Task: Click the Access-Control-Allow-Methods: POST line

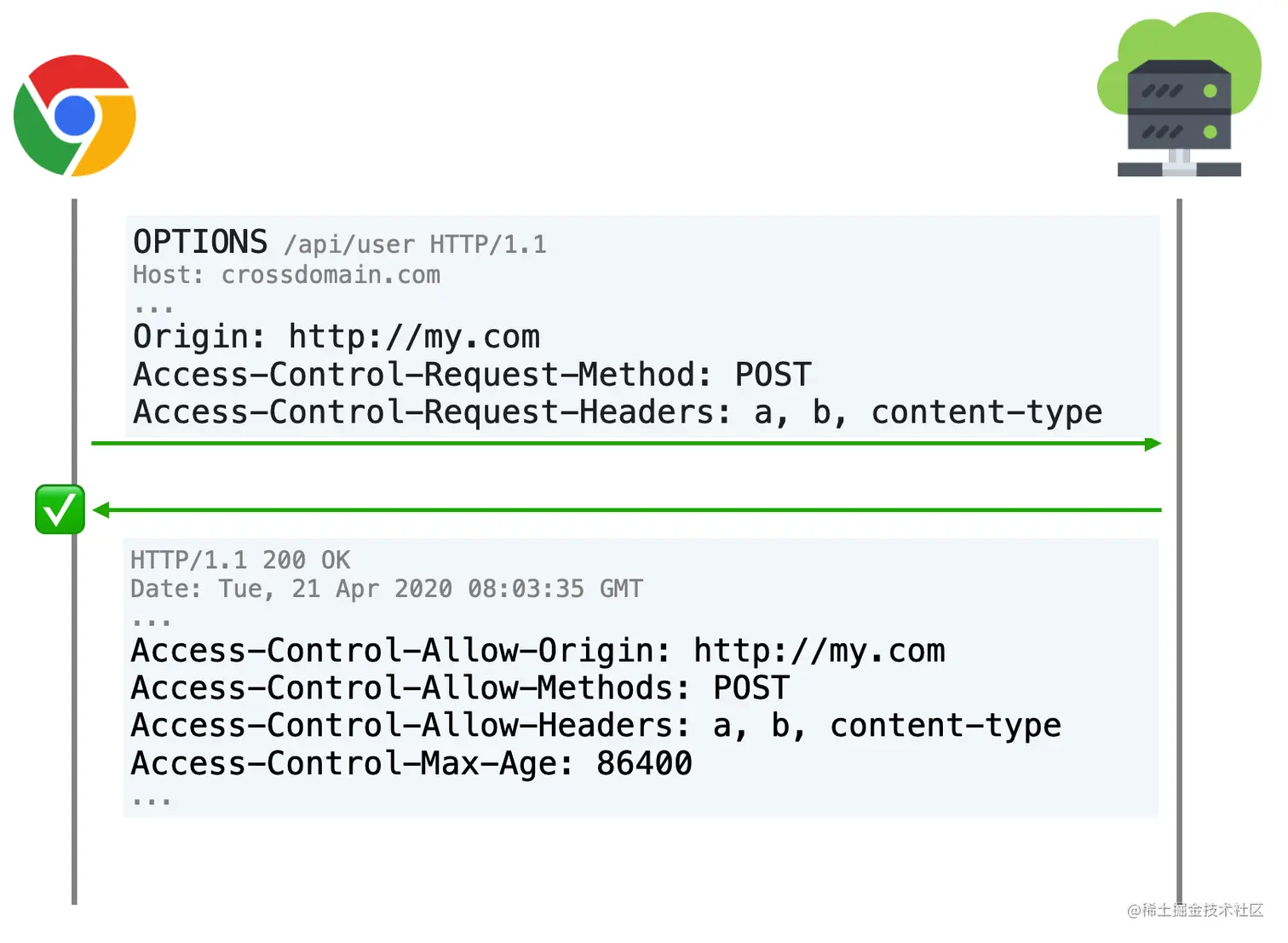Action: click(x=460, y=688)
